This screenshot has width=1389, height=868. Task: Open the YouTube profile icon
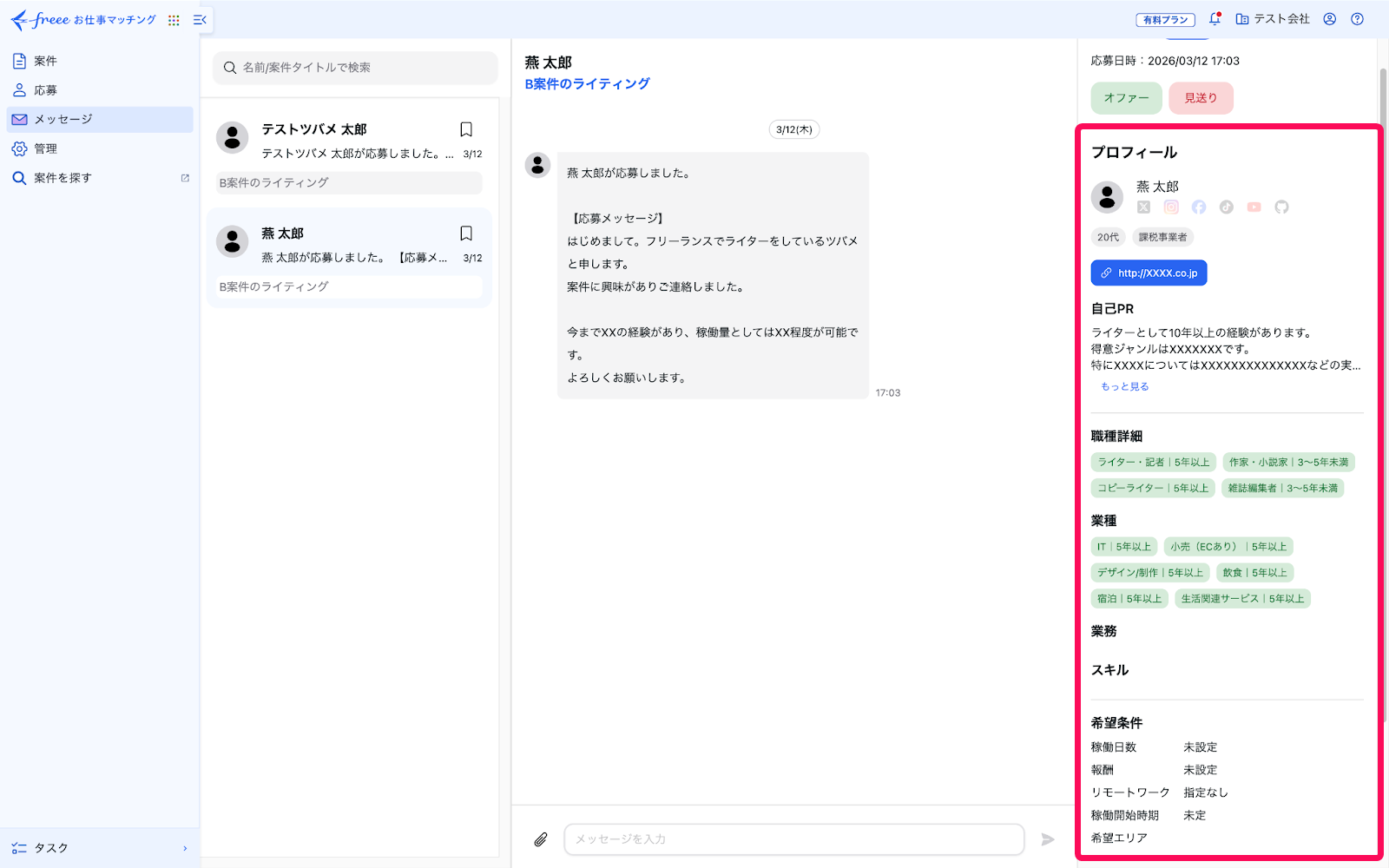pyautogui.click(x=1254, y=207)
